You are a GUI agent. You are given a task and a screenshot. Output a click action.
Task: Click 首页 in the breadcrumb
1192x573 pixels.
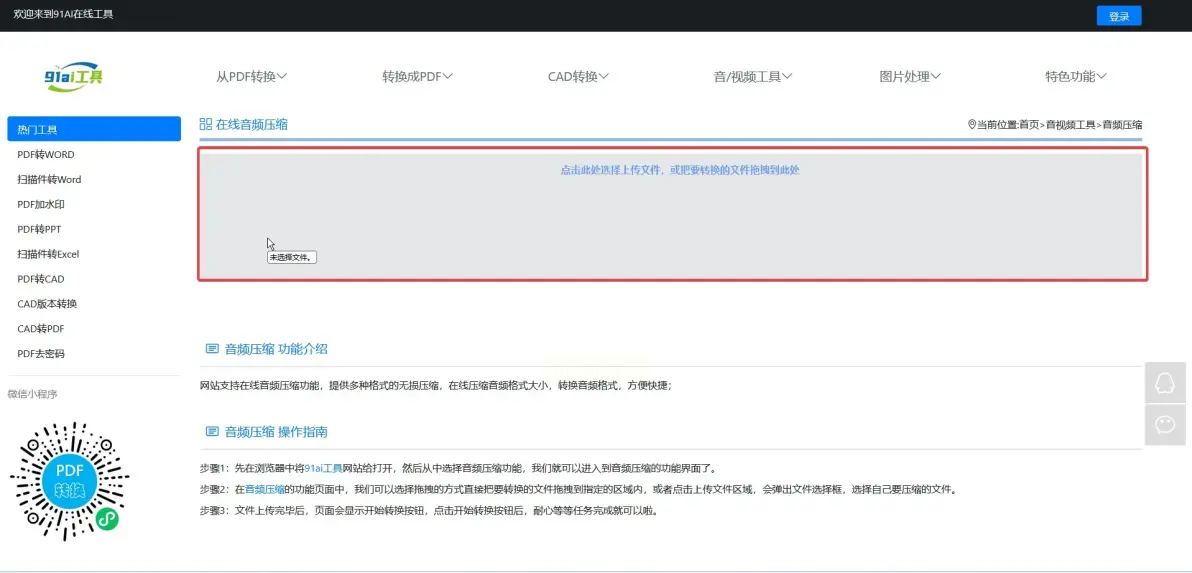click(1029, 125)
